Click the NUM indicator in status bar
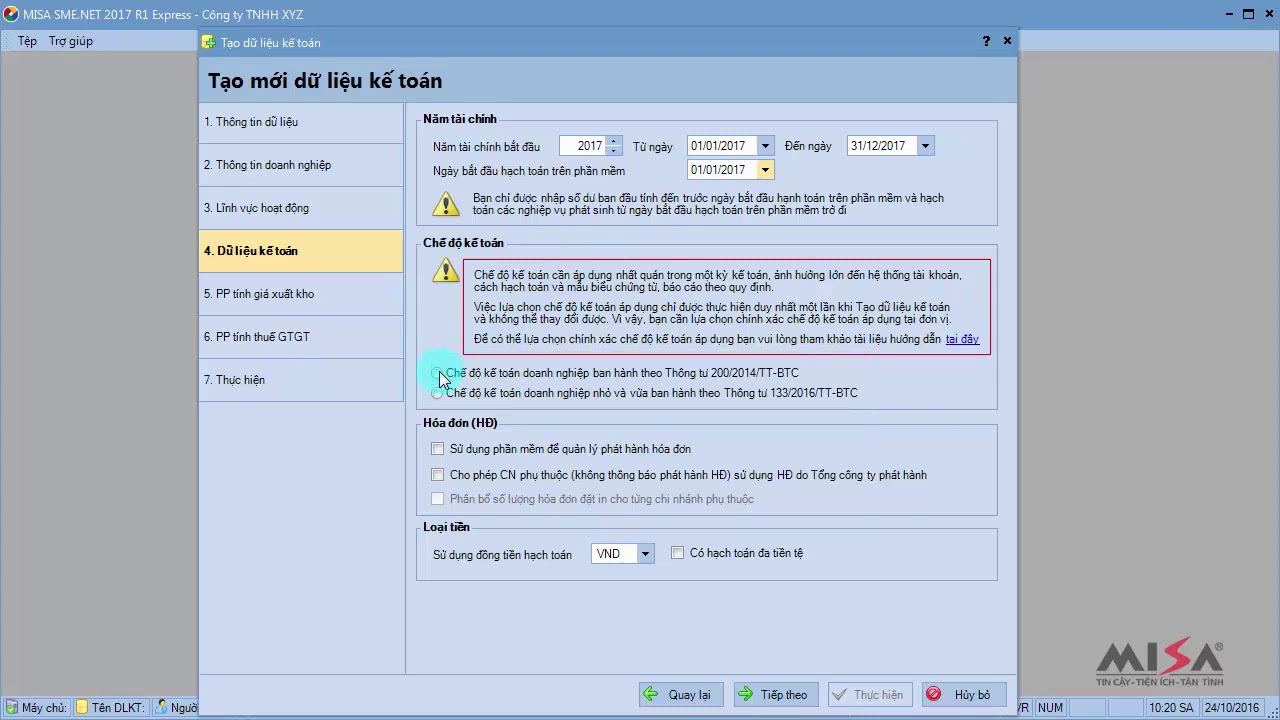The image size is (1280, 720). click(x=1051, y=708)
